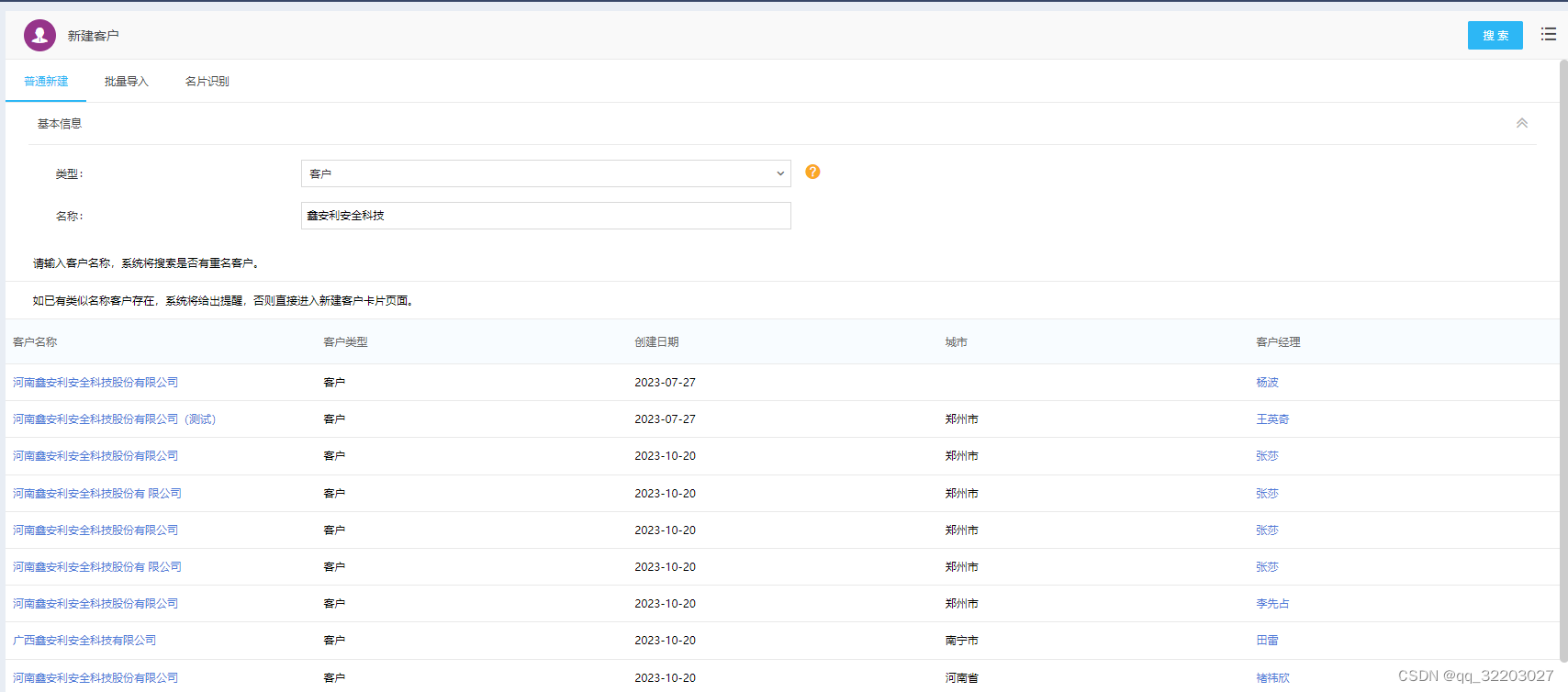1568x692 pixels.
Task: Click the 客户类型 column header
Action: pyautogui.click(x=345, y=341)
